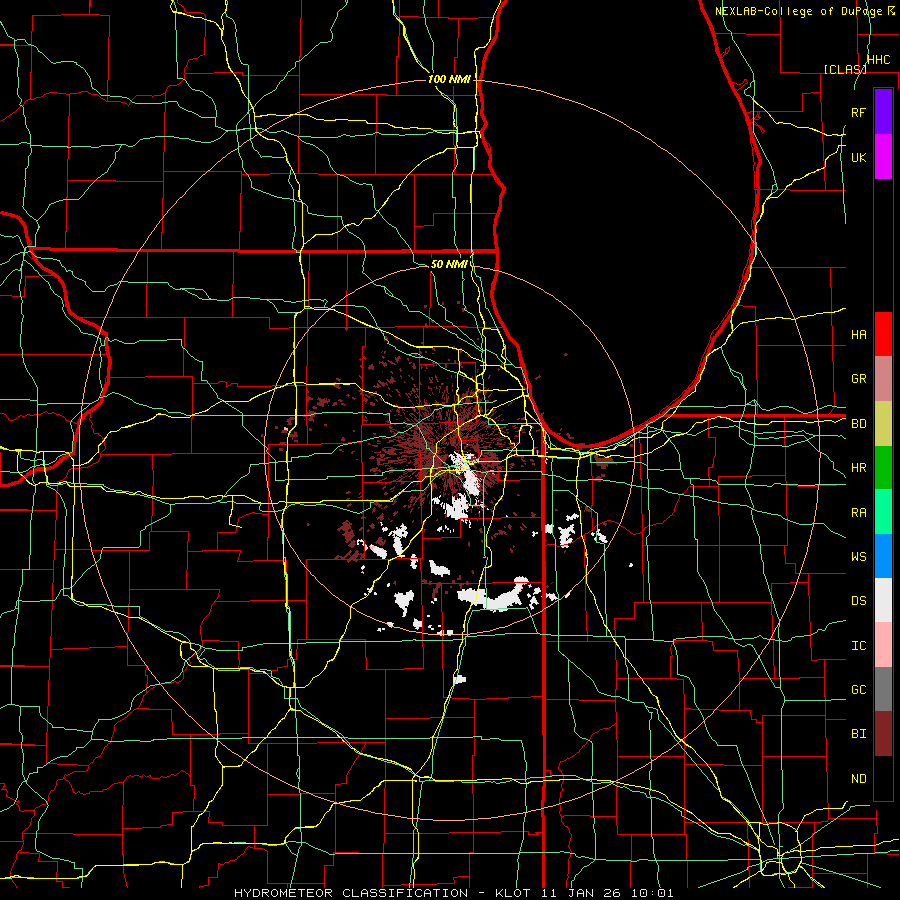
Task: Click the BI legend label
Action: pos(859,734)
